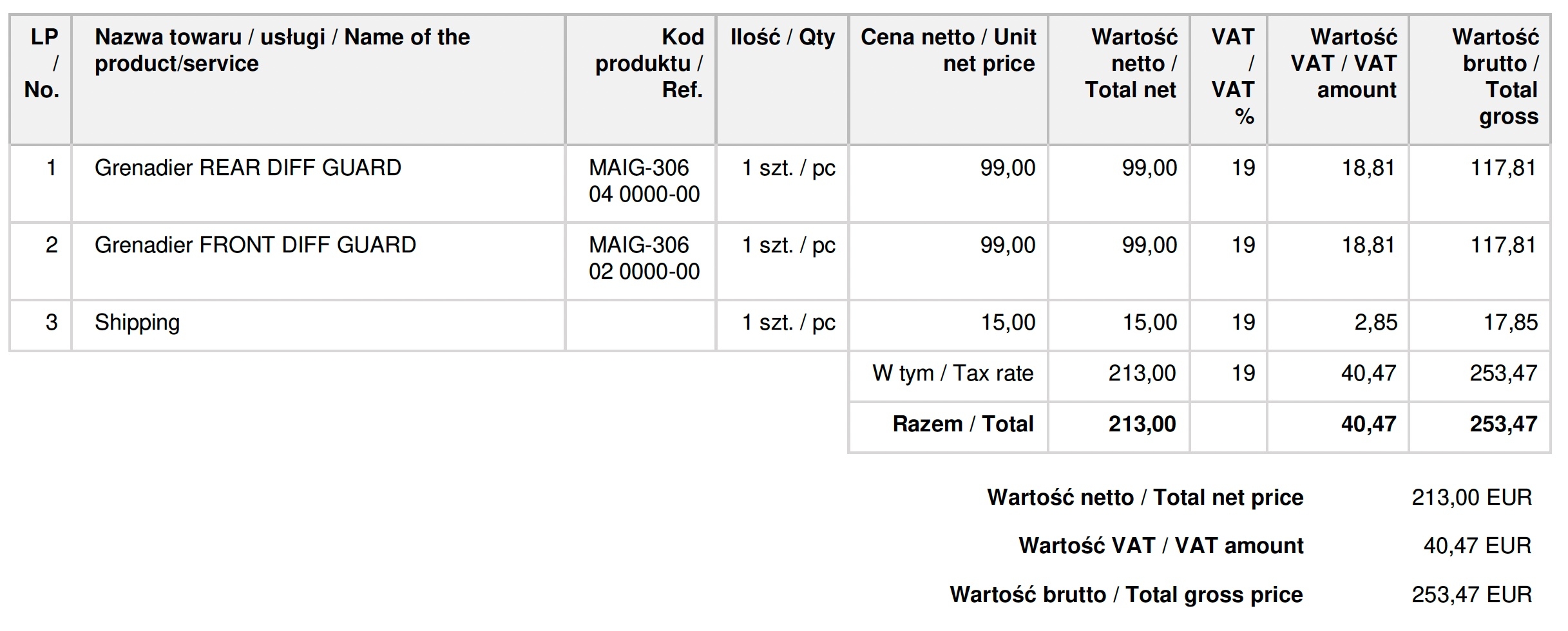Click the 'Wartość brutto / Total gross' header
The width and height of the screenshot is (1568, 631).
pos(1495,76)
